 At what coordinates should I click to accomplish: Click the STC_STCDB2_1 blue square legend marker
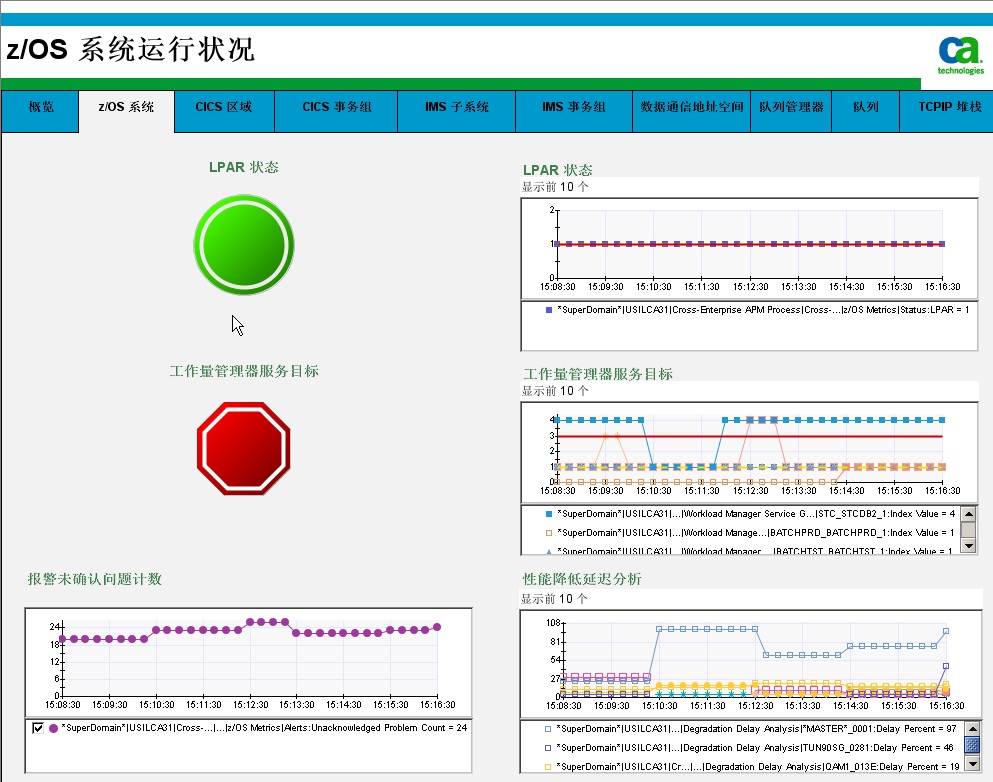tap(549, 513)
